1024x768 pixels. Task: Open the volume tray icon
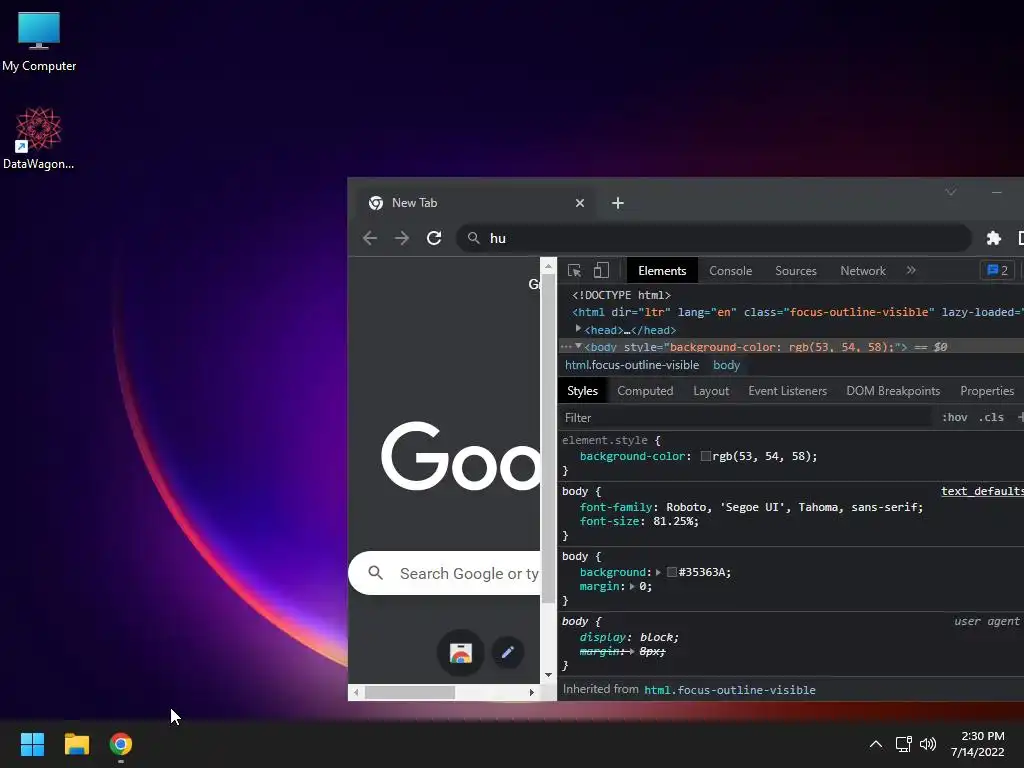point(927,744)
